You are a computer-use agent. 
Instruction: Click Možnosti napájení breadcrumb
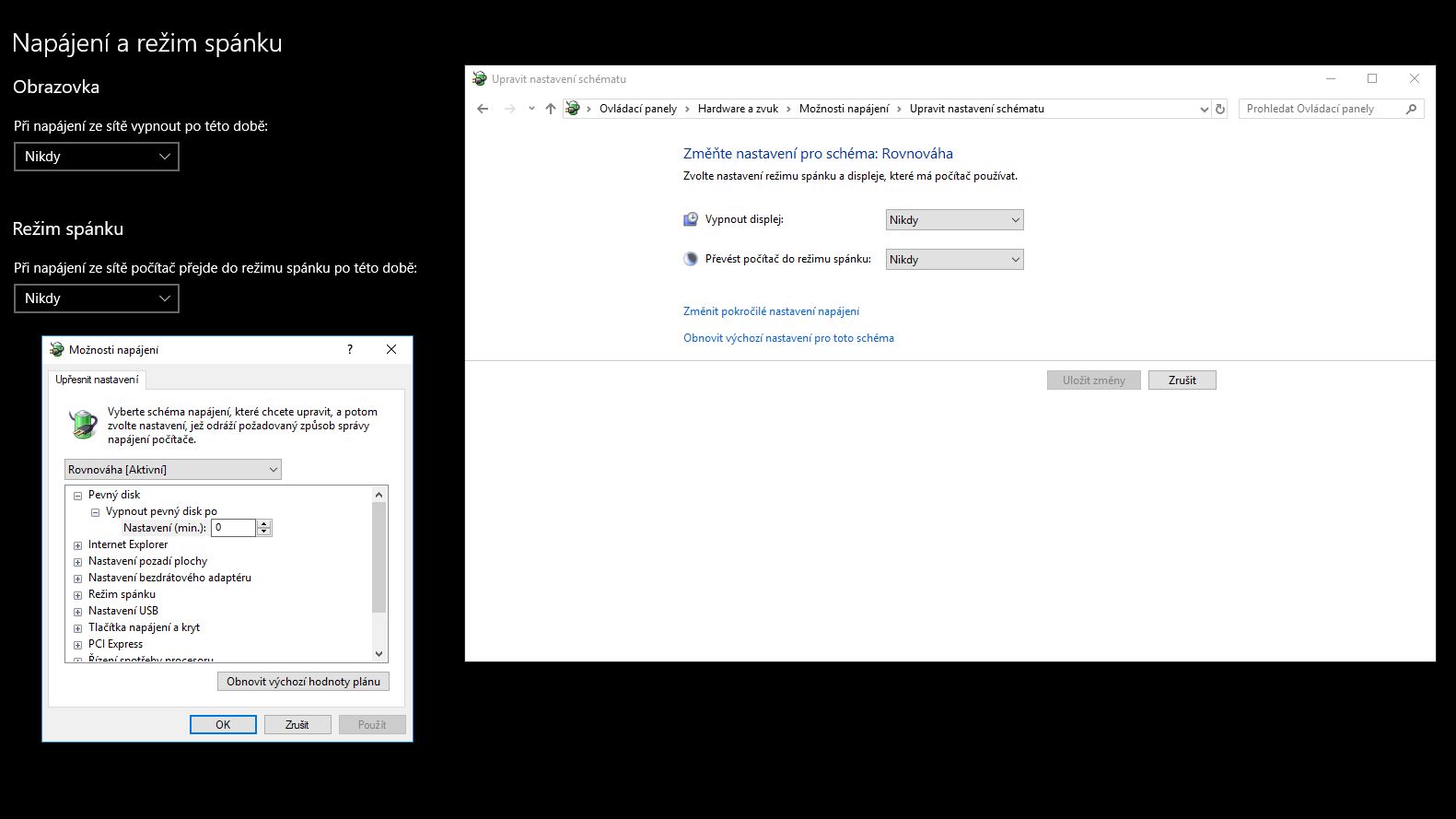(x=844, y=109)
